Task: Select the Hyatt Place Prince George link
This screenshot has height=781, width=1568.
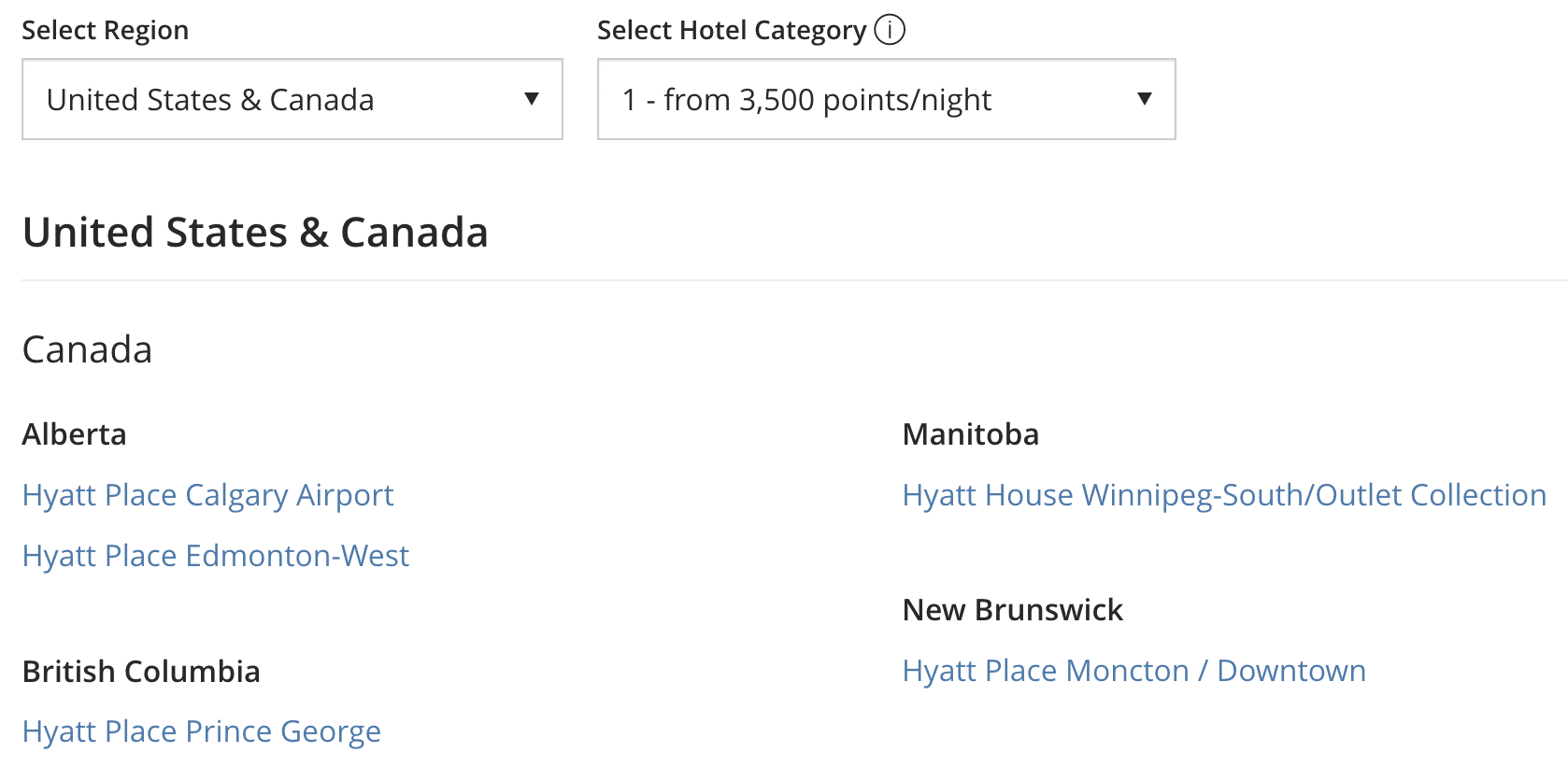Action: coord(202,731)
